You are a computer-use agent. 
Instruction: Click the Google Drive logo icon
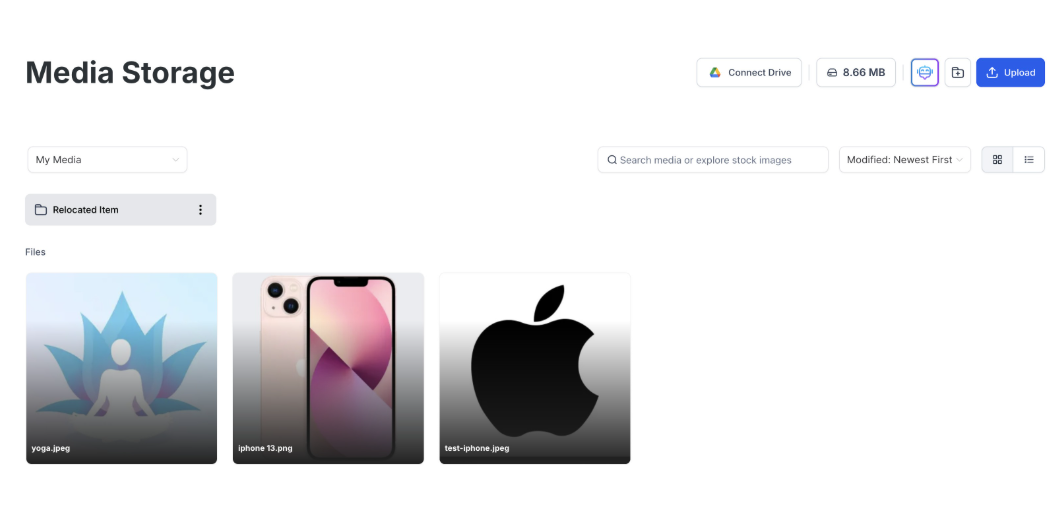pyautogui.click(x=715, y=73)
